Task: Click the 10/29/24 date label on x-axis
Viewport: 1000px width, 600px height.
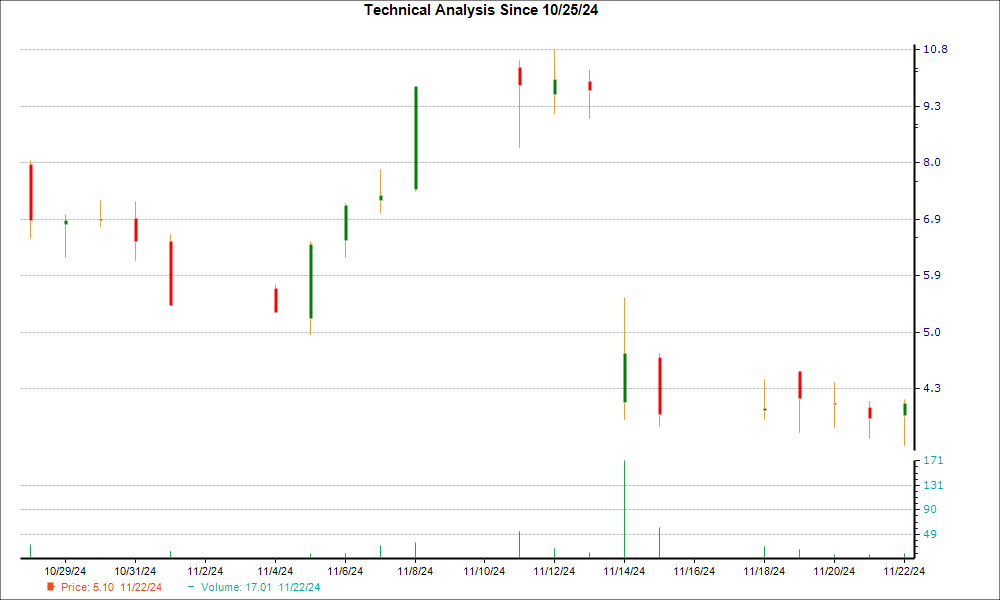Action: point(65,571)
